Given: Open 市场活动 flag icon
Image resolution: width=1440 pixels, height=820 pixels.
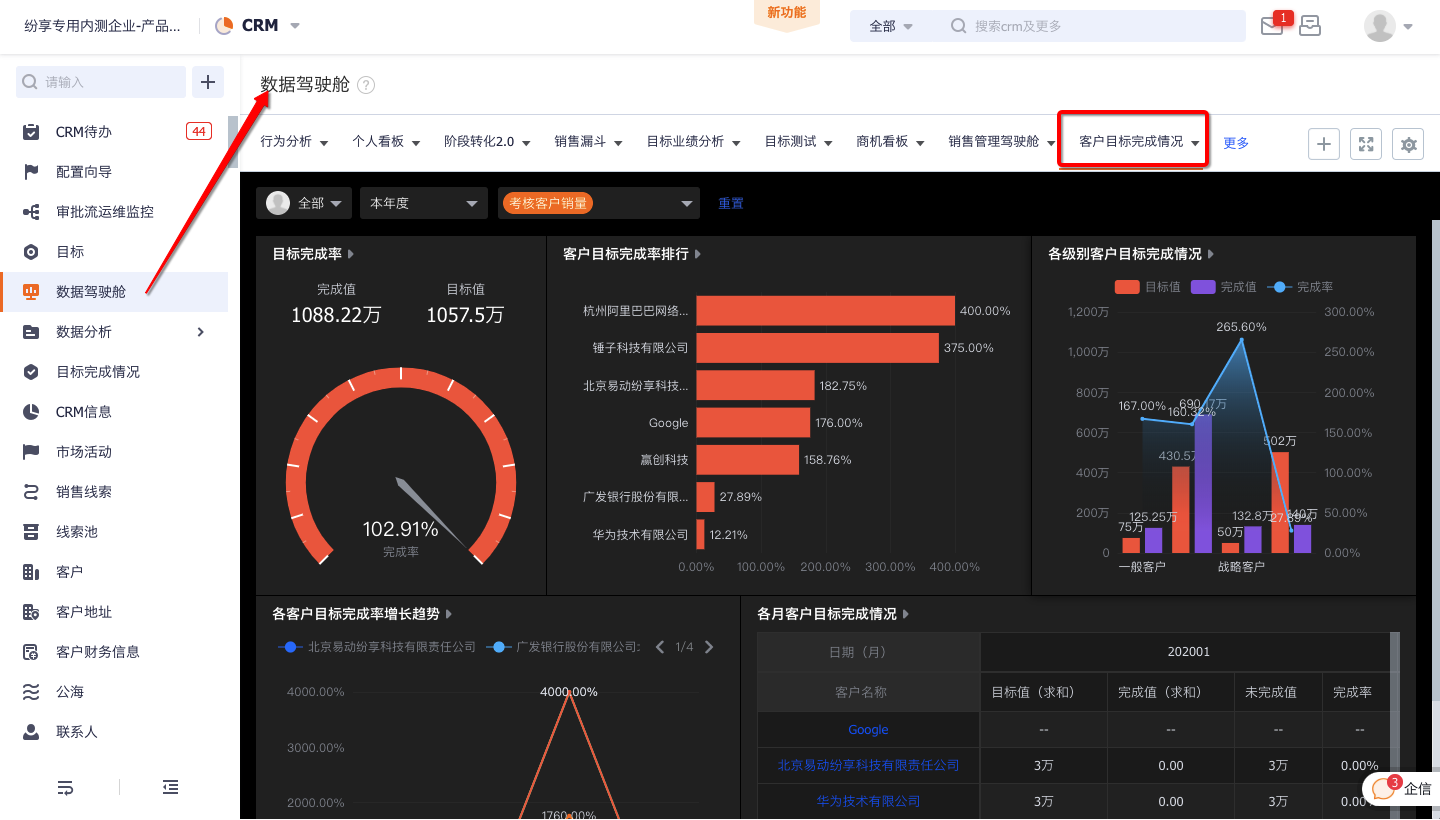Looking at the screenshot, I should coord(31,452).
